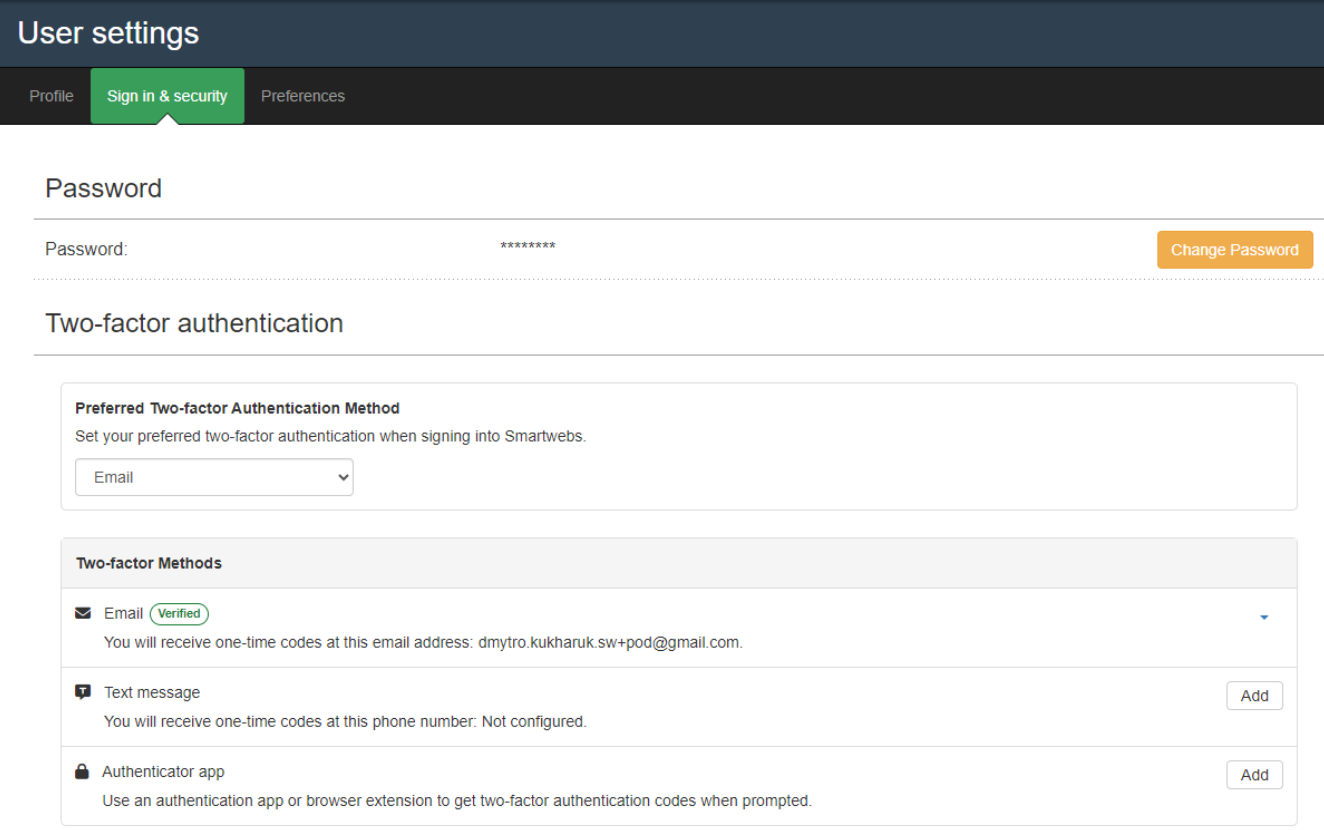Click the Two-factor Methods panel header
This screenshot has width=1324, height=830.
tap(149, 563)
